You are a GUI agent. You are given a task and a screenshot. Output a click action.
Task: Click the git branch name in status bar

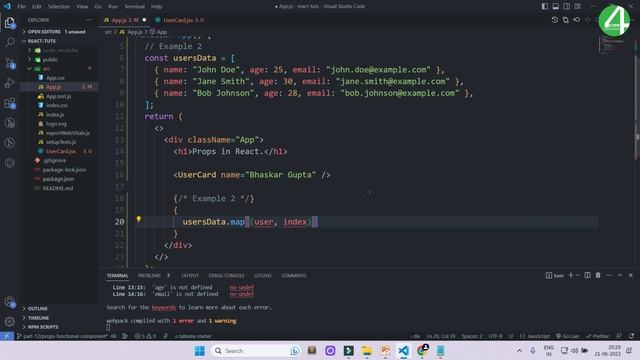[x=62, y=336]
